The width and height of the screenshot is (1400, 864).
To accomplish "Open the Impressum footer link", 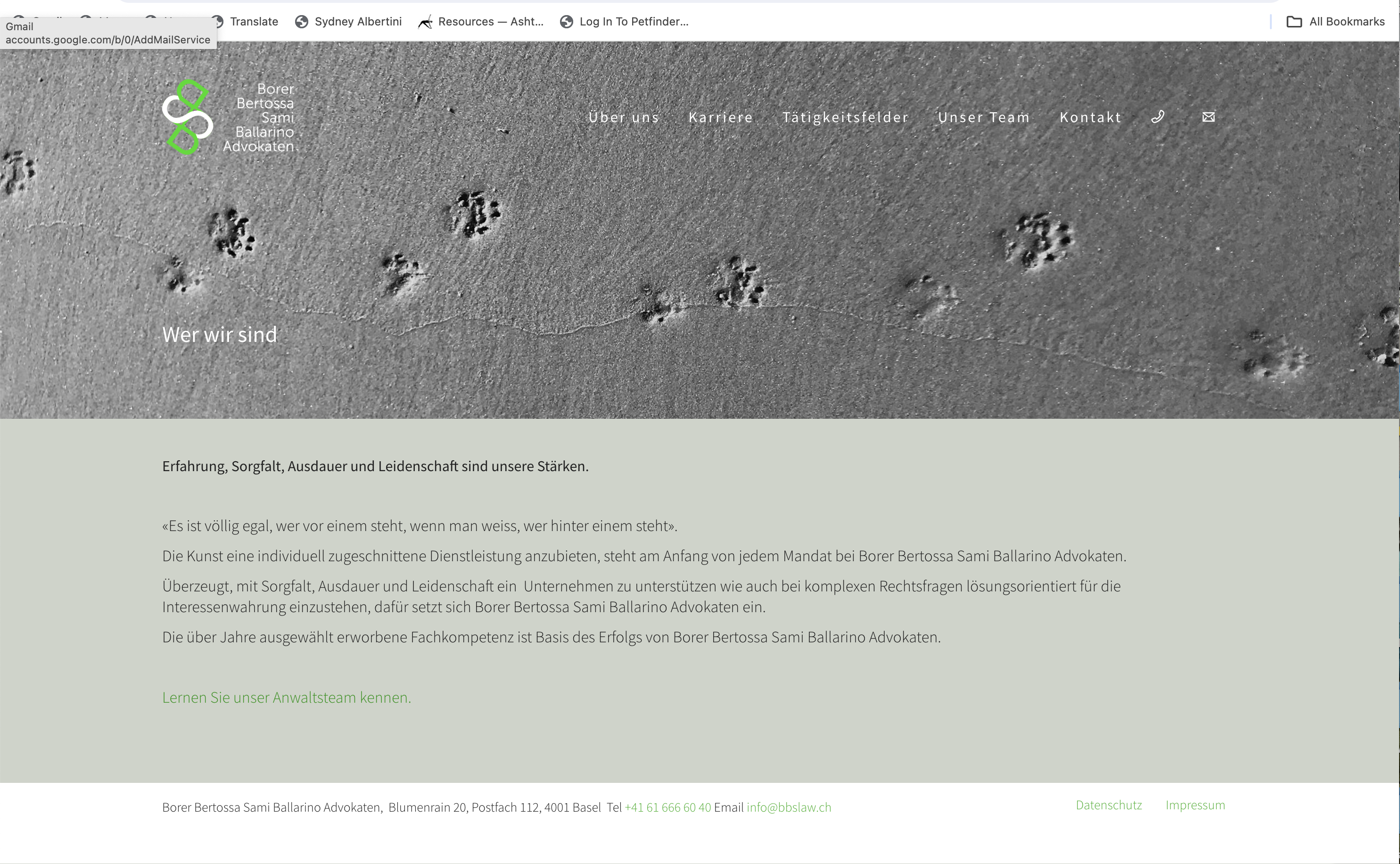I will tap(1195, 805).
